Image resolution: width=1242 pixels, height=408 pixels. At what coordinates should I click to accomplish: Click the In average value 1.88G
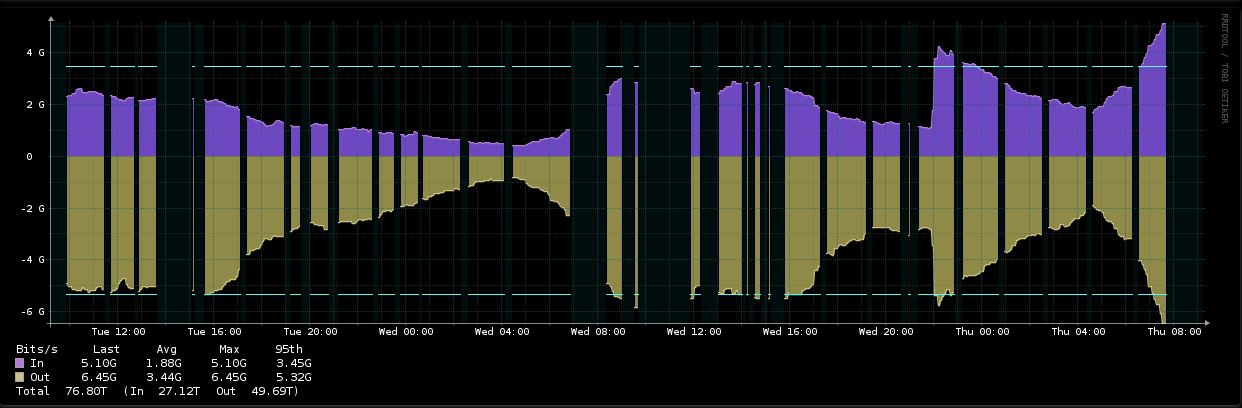pos(166,362)
